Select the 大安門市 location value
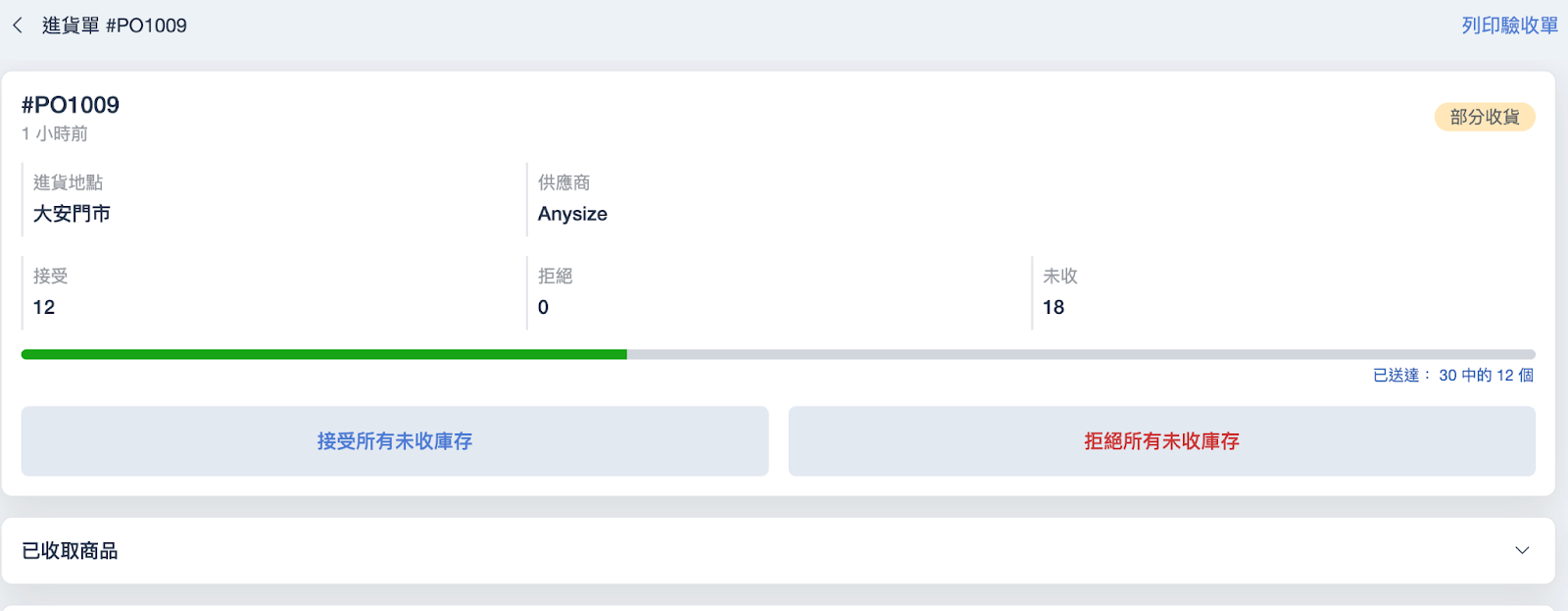Screen dimensions: 1568x611 72,214
